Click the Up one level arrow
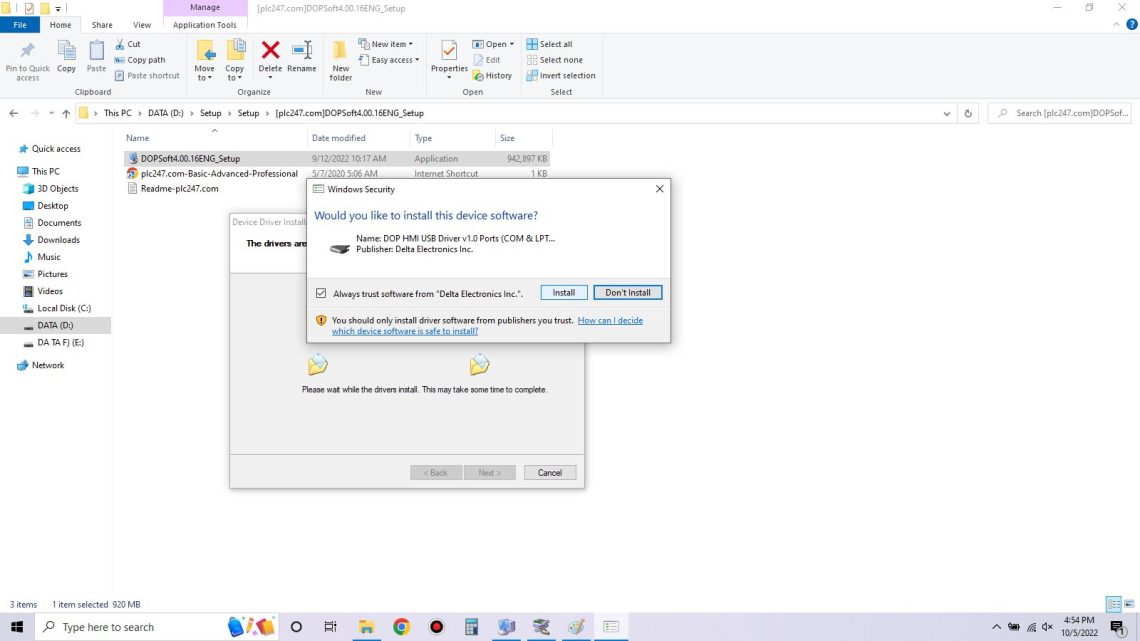Image resolution: width=1140 pixels, height=641 pixels. pyautogui.click(x=66, y=113)
